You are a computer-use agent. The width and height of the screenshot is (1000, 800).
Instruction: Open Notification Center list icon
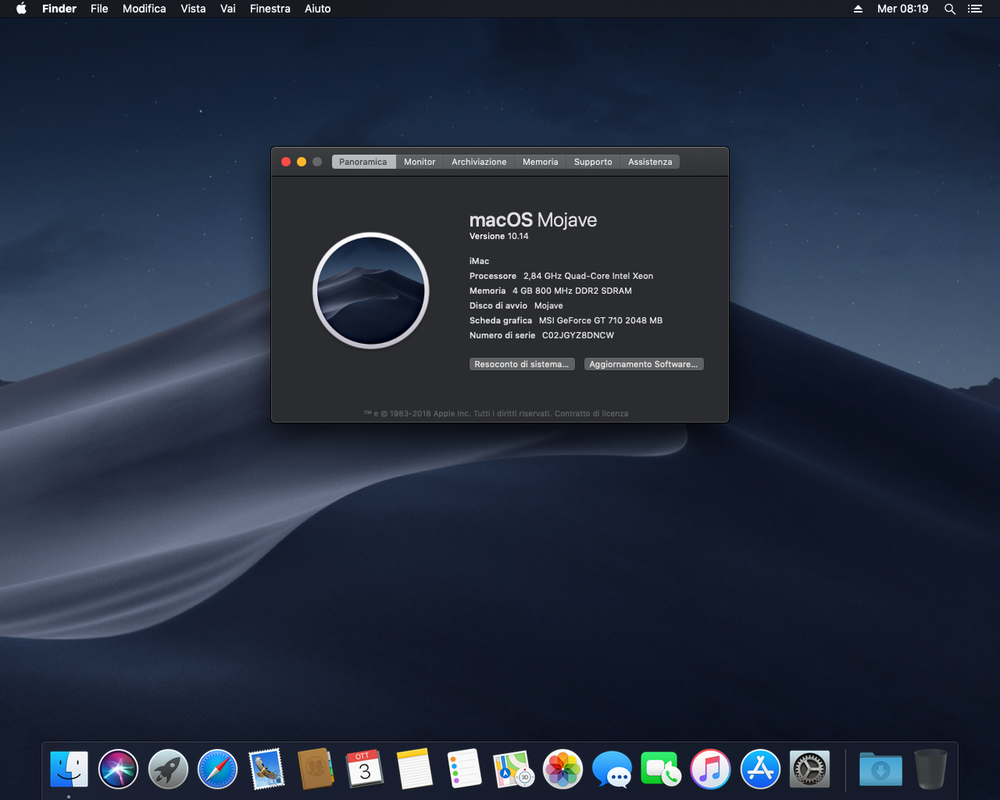(975, 9)
